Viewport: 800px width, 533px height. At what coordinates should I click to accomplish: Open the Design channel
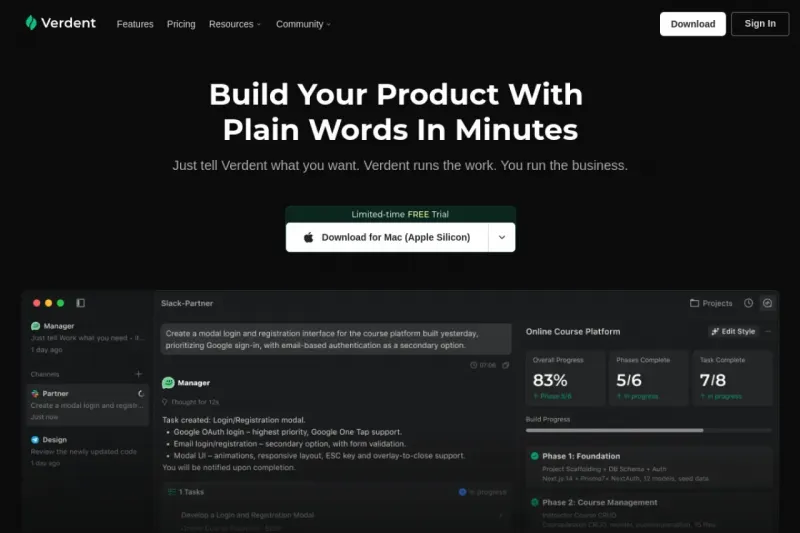pyautogui.click(x=87, y=451)
